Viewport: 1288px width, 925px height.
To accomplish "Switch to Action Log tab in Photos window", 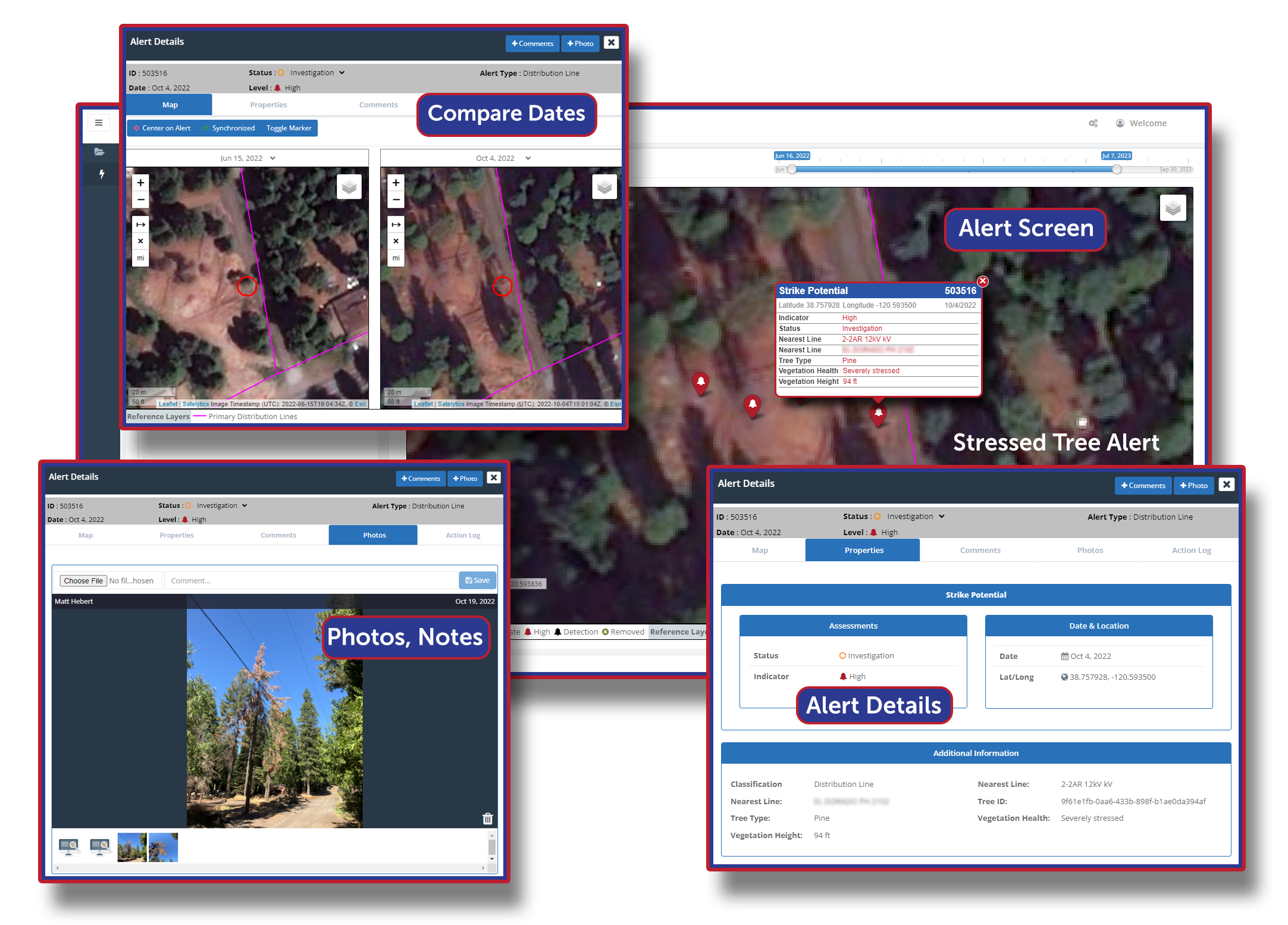I will (462, 535).
